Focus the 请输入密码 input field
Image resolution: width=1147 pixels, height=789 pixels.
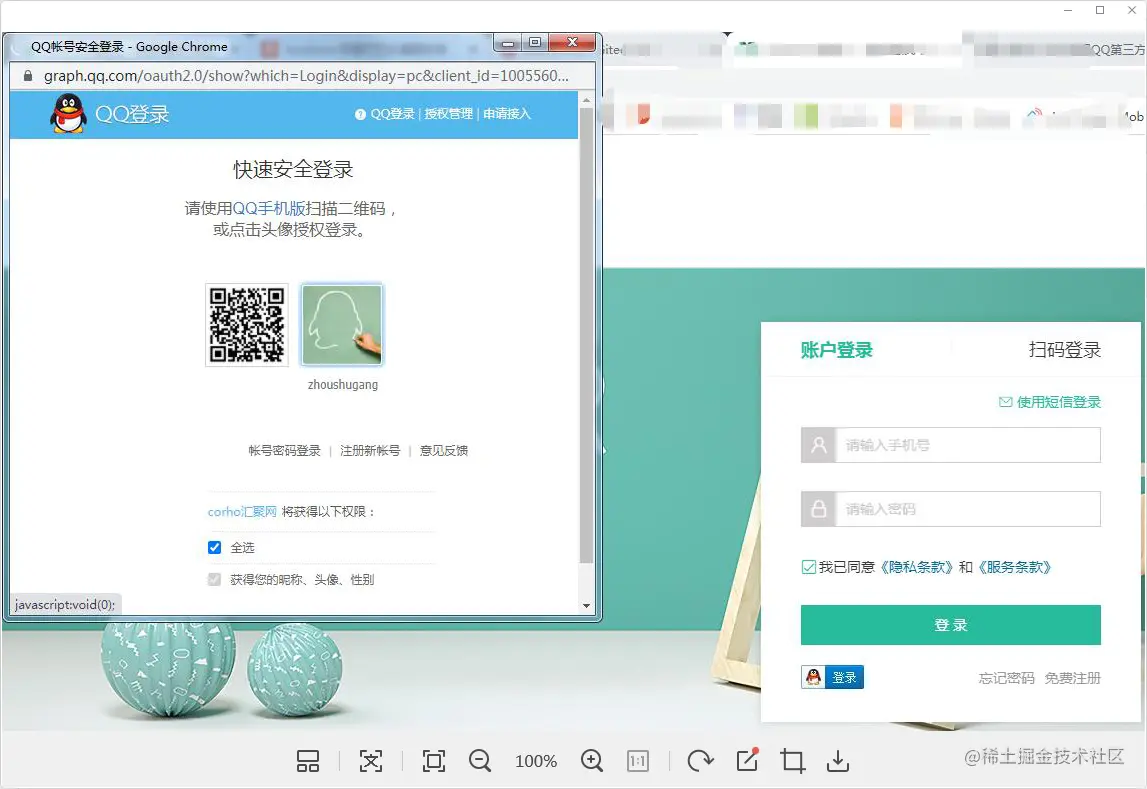[968, 509]
